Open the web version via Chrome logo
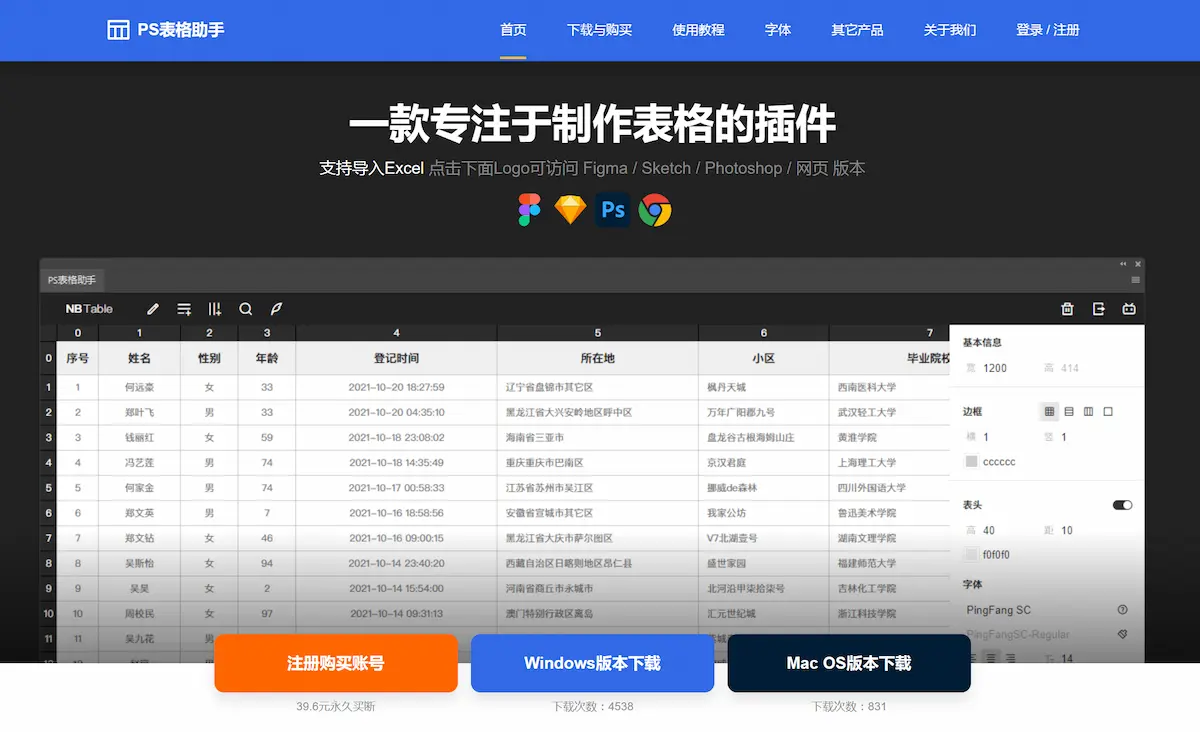The width and height of the screenshot is (1200, 732). coord(655,210)
